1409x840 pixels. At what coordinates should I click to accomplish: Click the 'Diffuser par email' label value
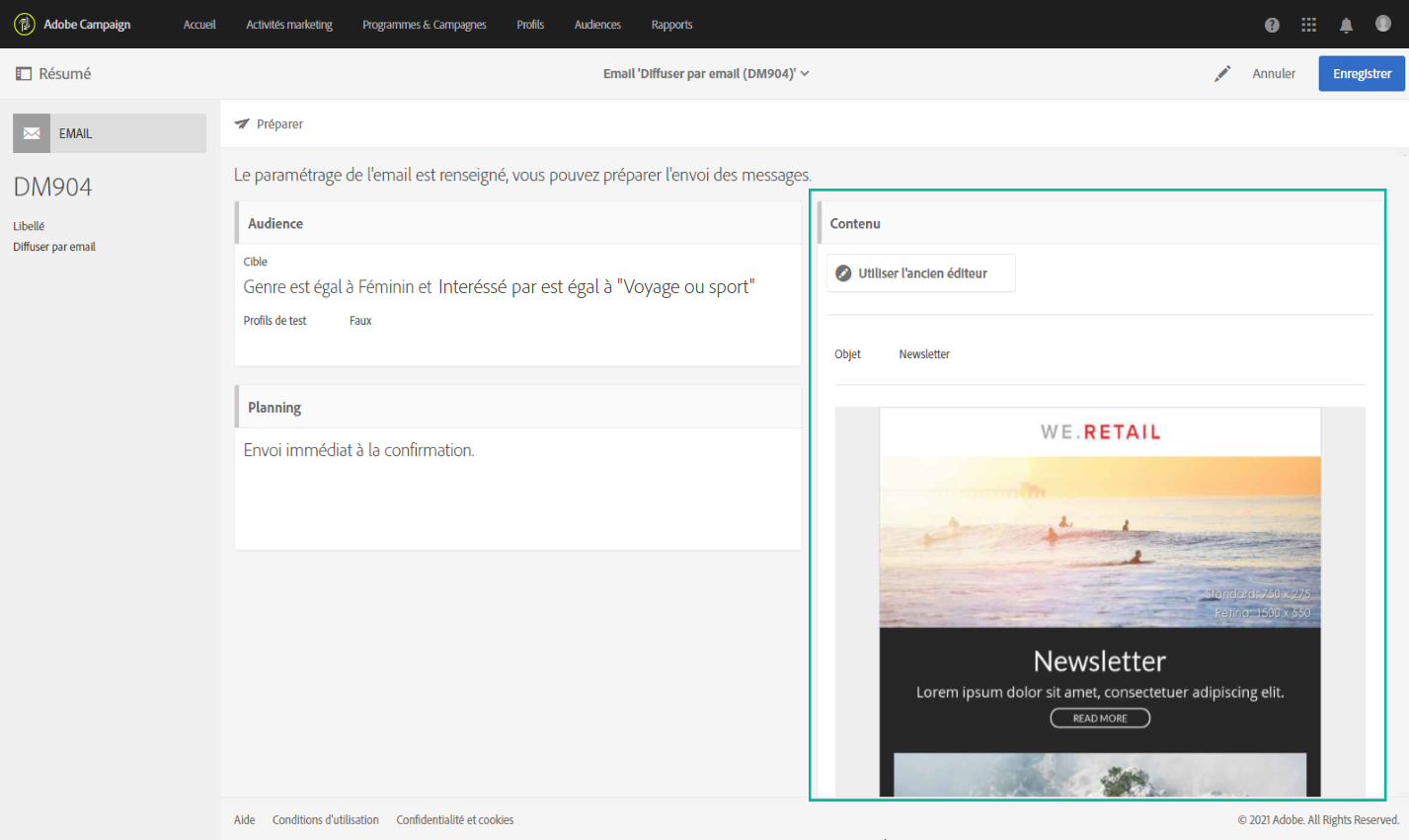[x=54, y=247]
